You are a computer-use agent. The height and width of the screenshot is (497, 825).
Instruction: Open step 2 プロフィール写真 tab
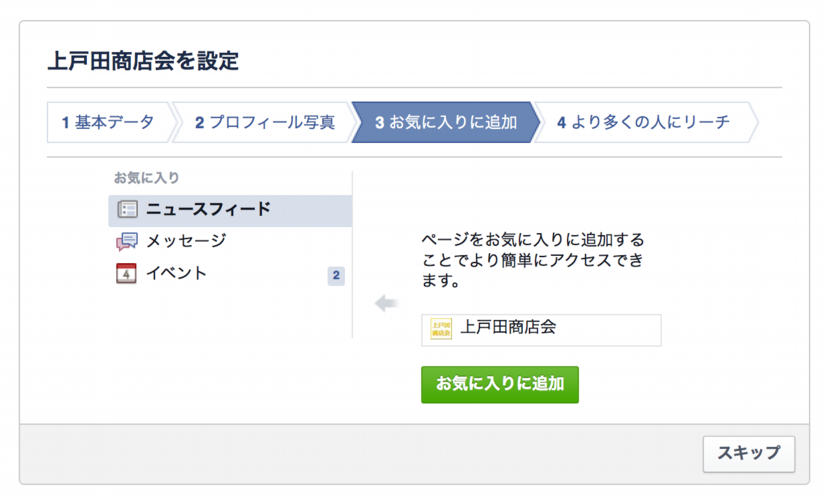[x=264, y=123]
